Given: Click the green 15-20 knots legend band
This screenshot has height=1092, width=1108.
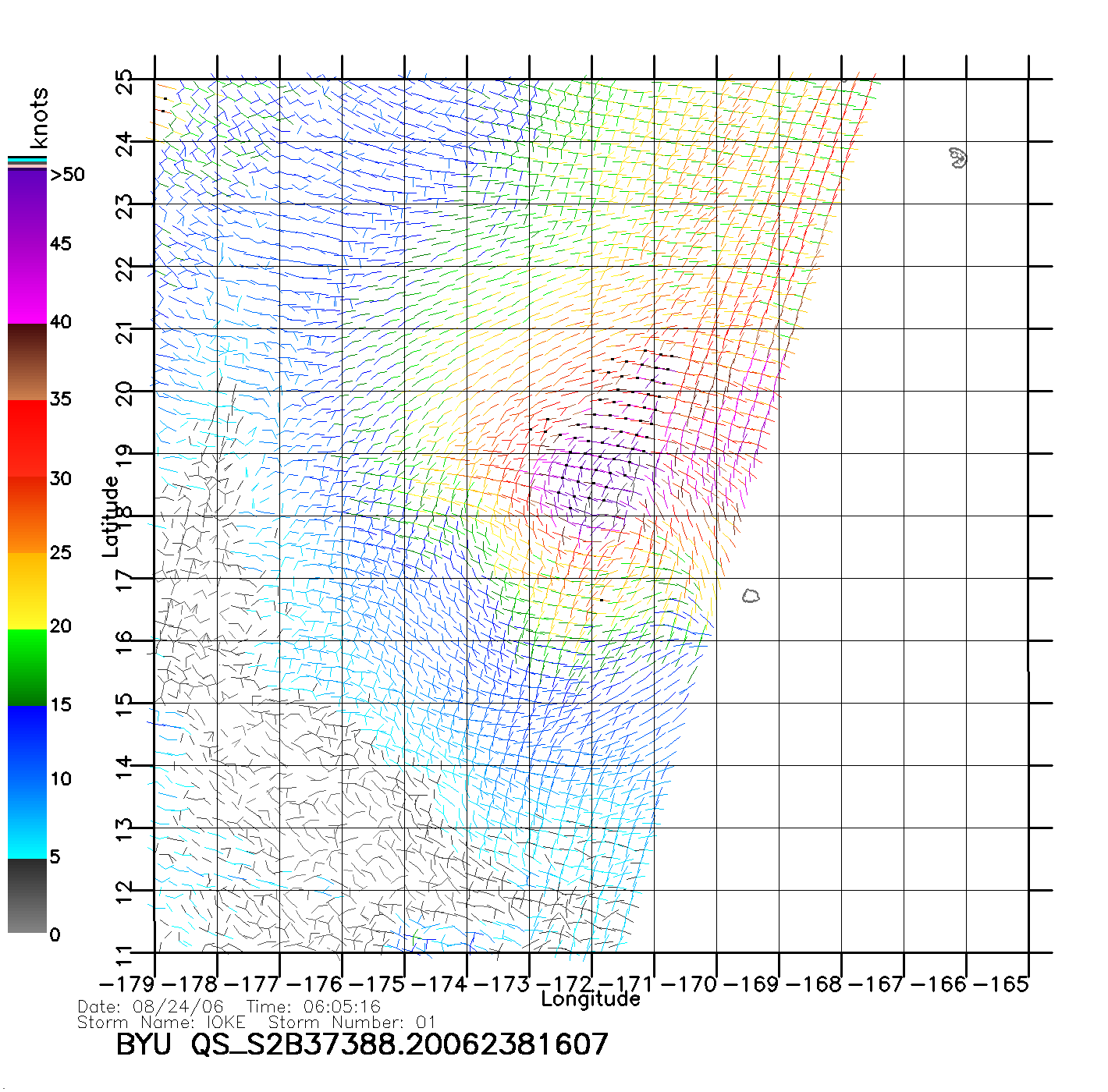Looking at the screenshot, I should pyautogui.click(x=27, y=667).
